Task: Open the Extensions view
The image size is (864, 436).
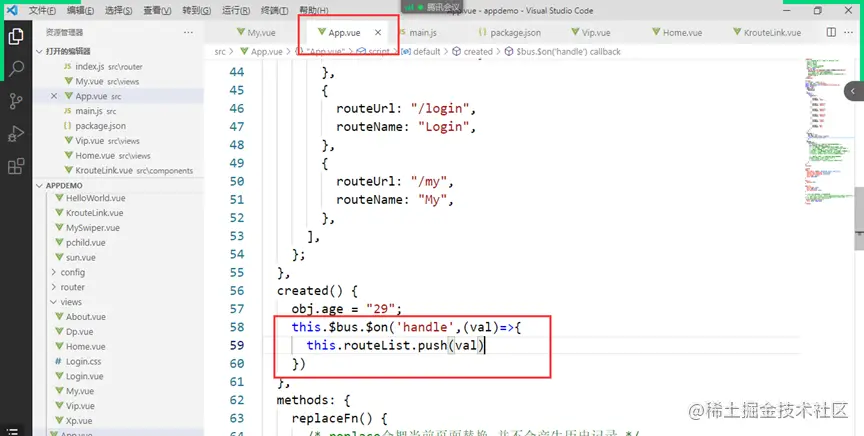Action: point(16,166)
